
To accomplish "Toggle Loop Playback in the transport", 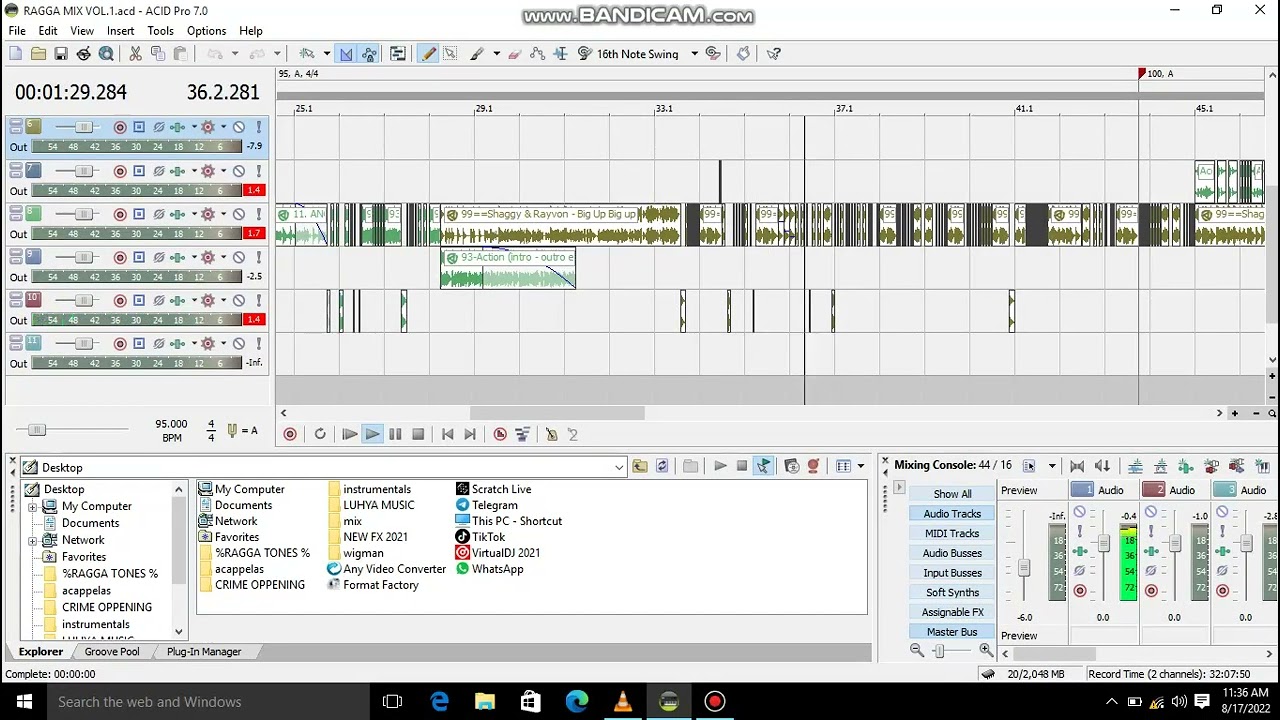I will (320, 434).
